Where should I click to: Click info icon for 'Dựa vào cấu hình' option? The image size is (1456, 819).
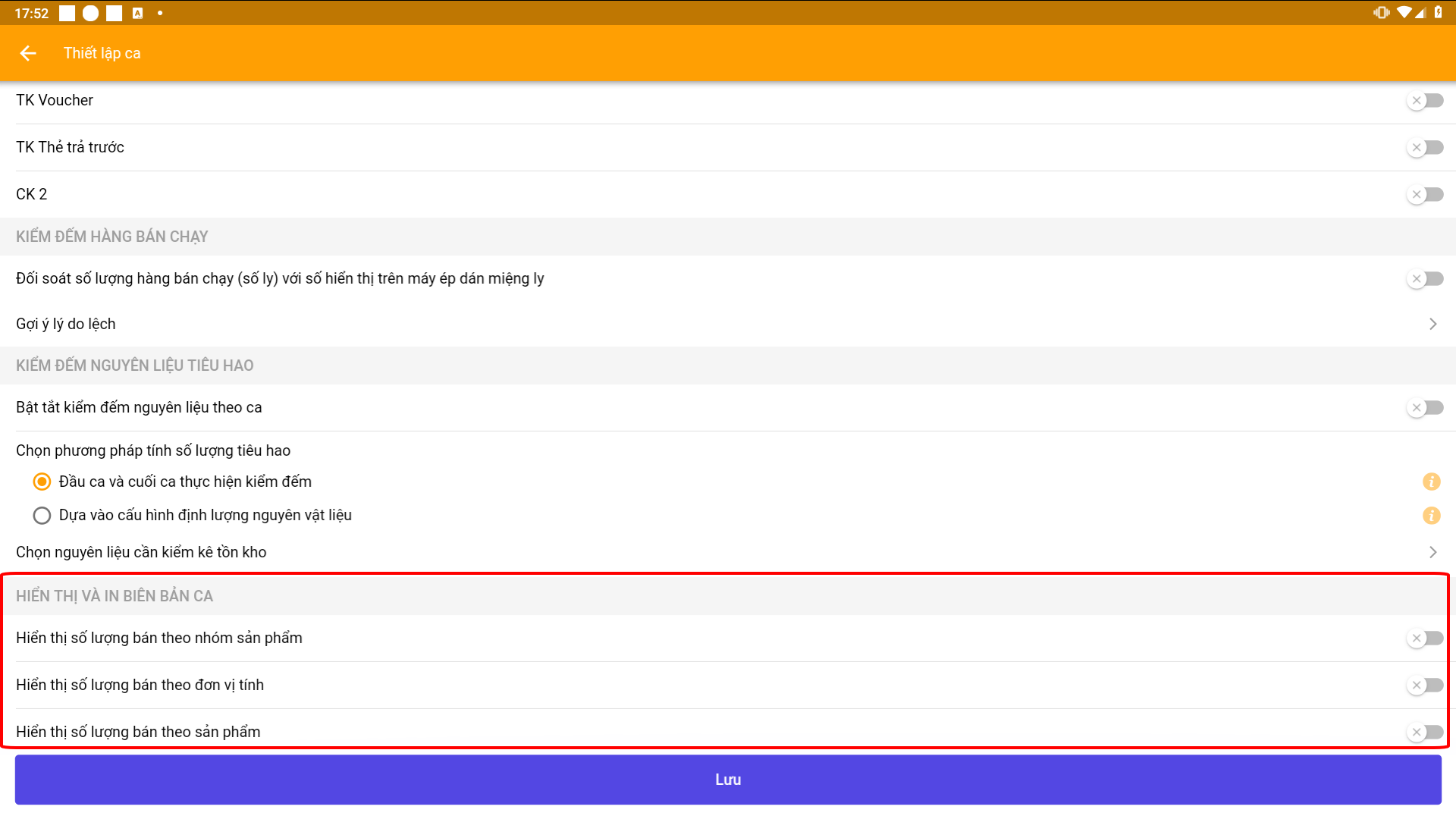(x=1431, y=516)
